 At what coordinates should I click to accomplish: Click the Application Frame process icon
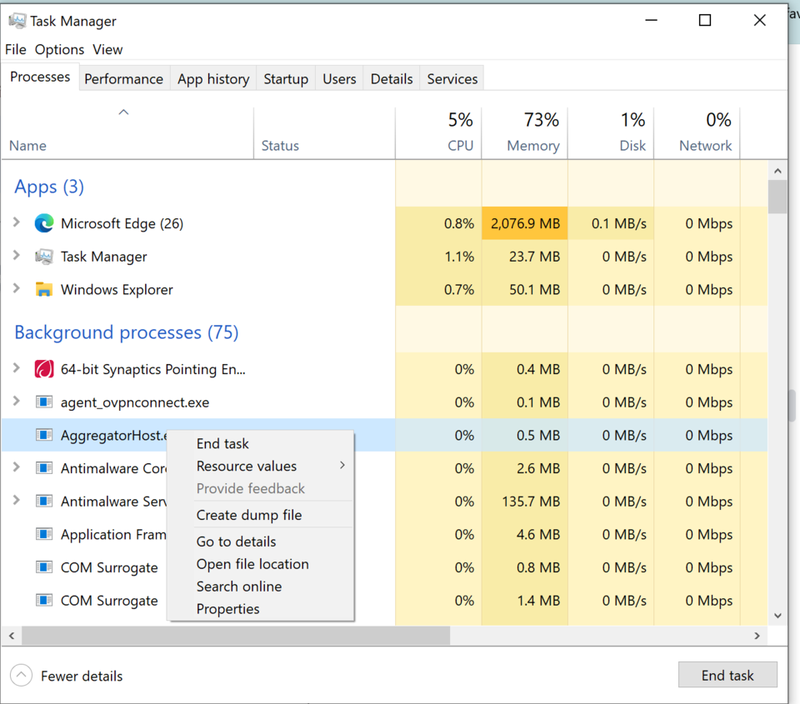click(x=44, y=535)
